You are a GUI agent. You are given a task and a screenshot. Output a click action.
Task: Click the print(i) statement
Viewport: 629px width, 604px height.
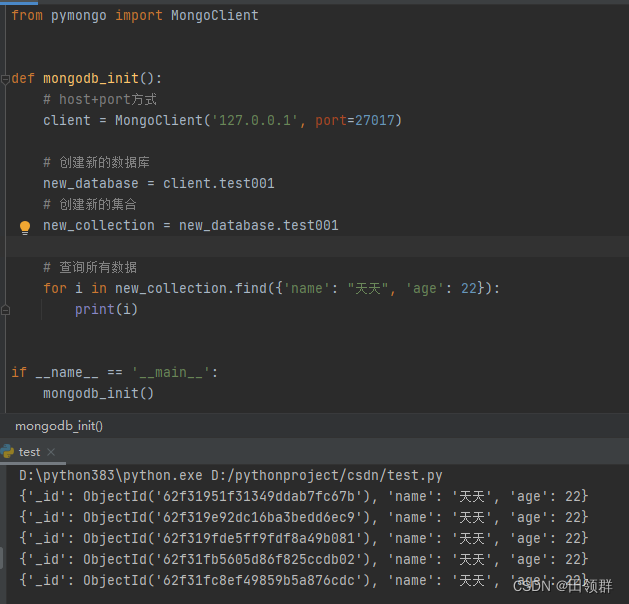[106, 309]
